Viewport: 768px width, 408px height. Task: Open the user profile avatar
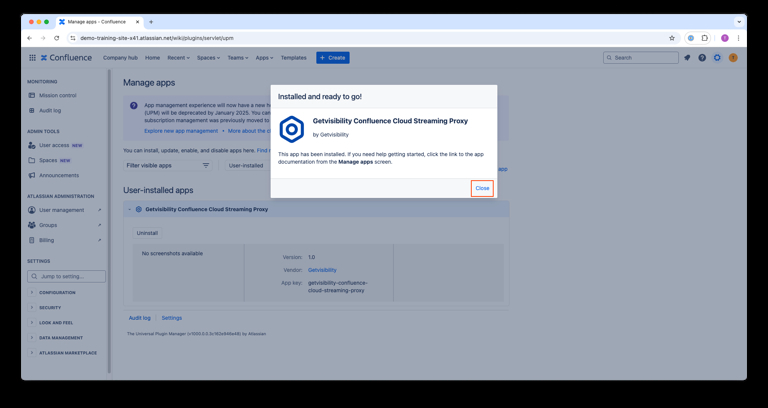pos(733,58)
